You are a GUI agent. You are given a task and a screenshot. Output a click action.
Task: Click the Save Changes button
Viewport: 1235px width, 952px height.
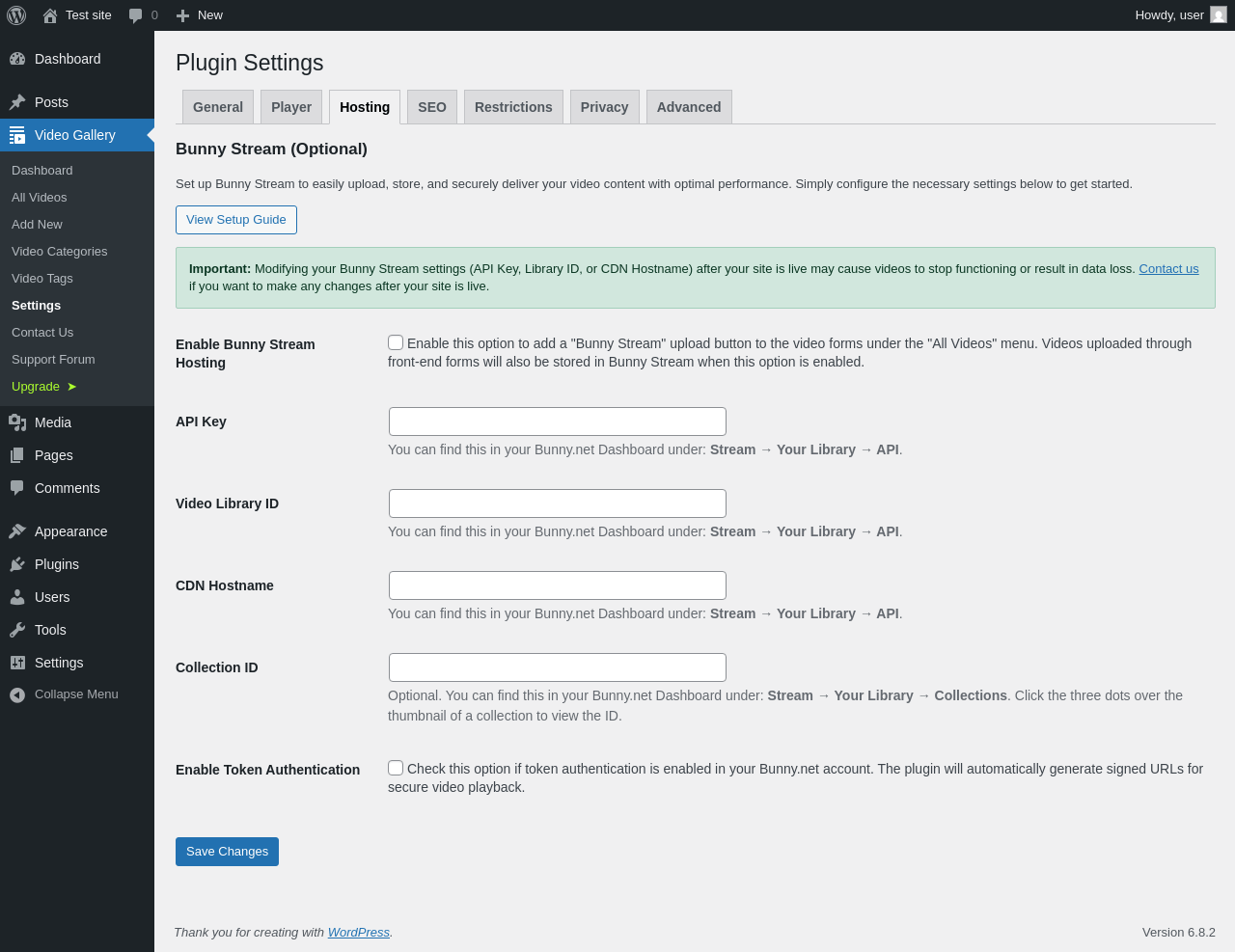[x=227, y=852]
